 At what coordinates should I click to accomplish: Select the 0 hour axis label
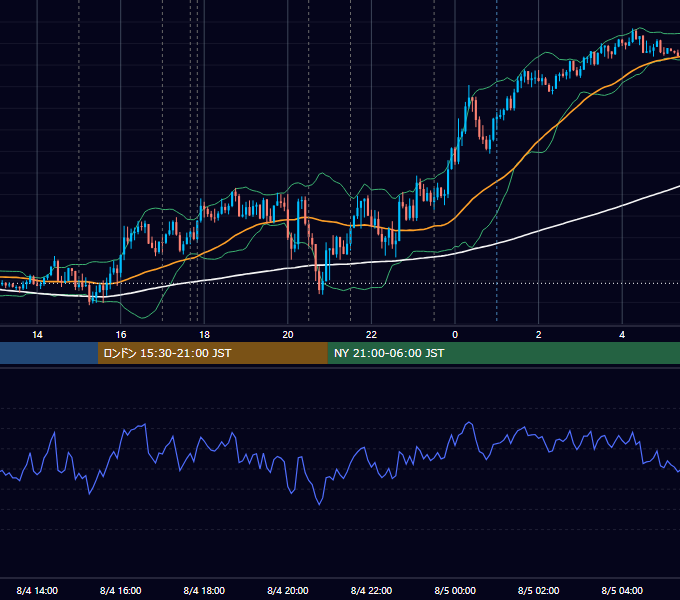point(455,335)
